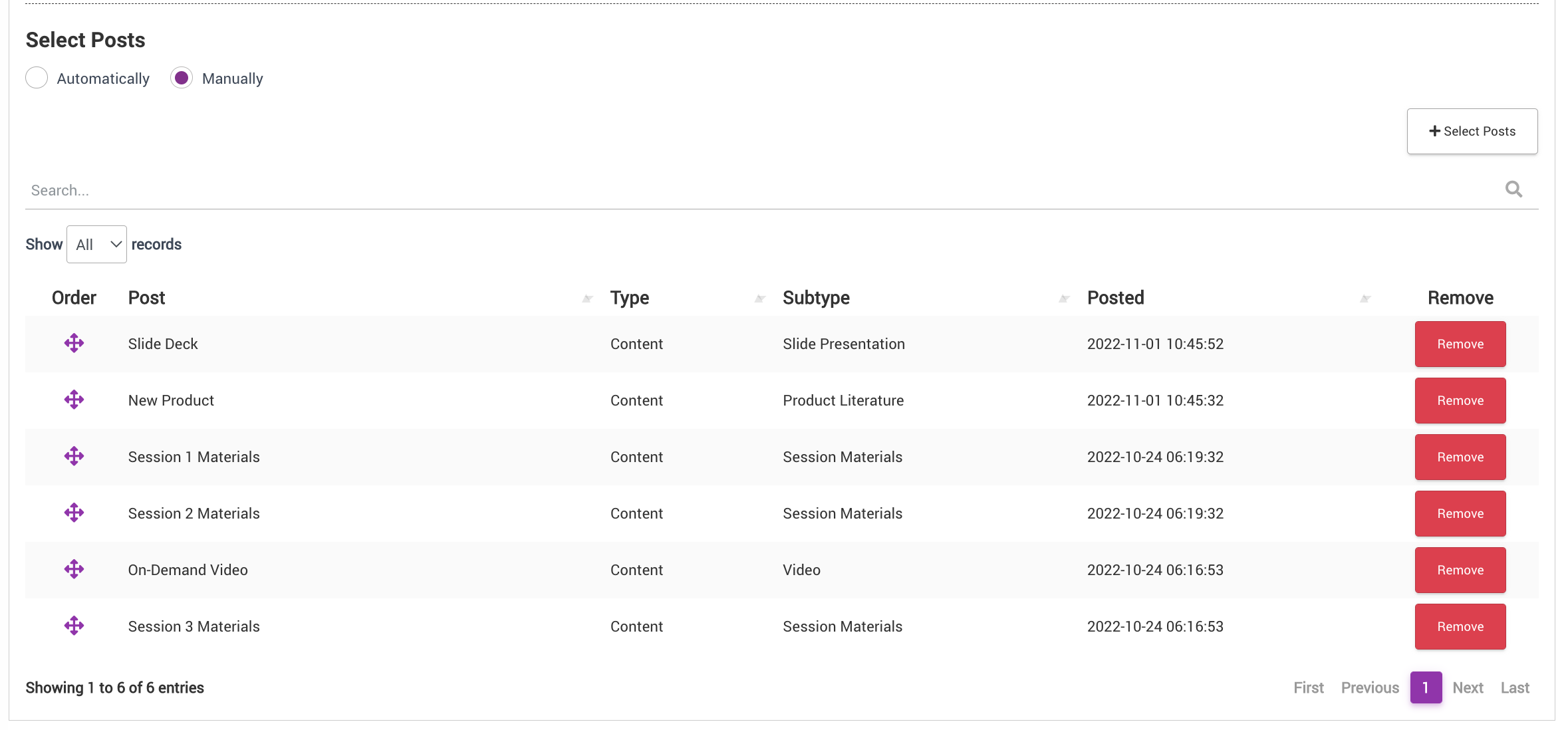
Task: Click the 2022-11-01 10:45:32 posted date
Action: tap(1155, 400)
